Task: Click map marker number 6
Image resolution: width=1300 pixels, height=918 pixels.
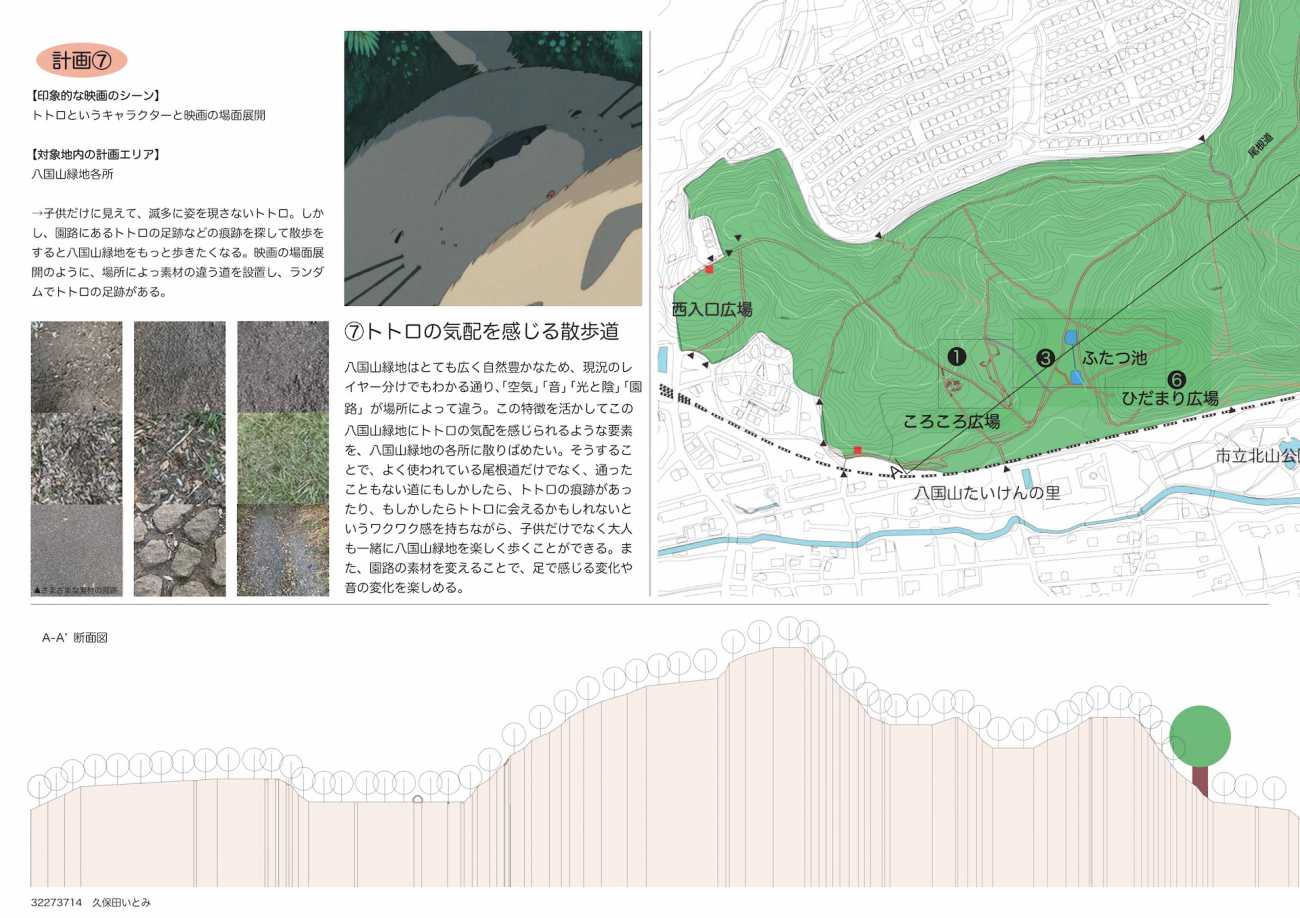Action: (1176, 379)
